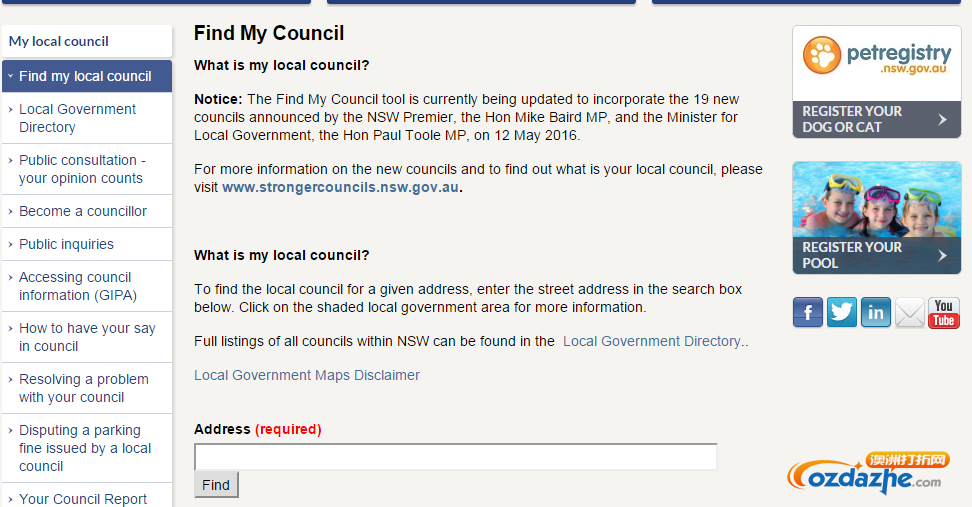This screenshot has width=972, height=507.
Task: Open the Accessing council information (GIPA) item
Action: pyautogui.click(x=77, y=286)
